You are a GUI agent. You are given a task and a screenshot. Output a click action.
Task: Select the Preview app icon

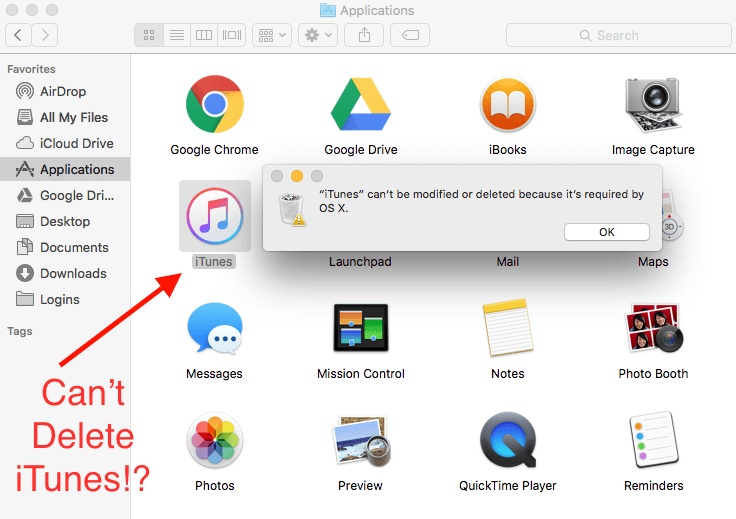(360, 440)
